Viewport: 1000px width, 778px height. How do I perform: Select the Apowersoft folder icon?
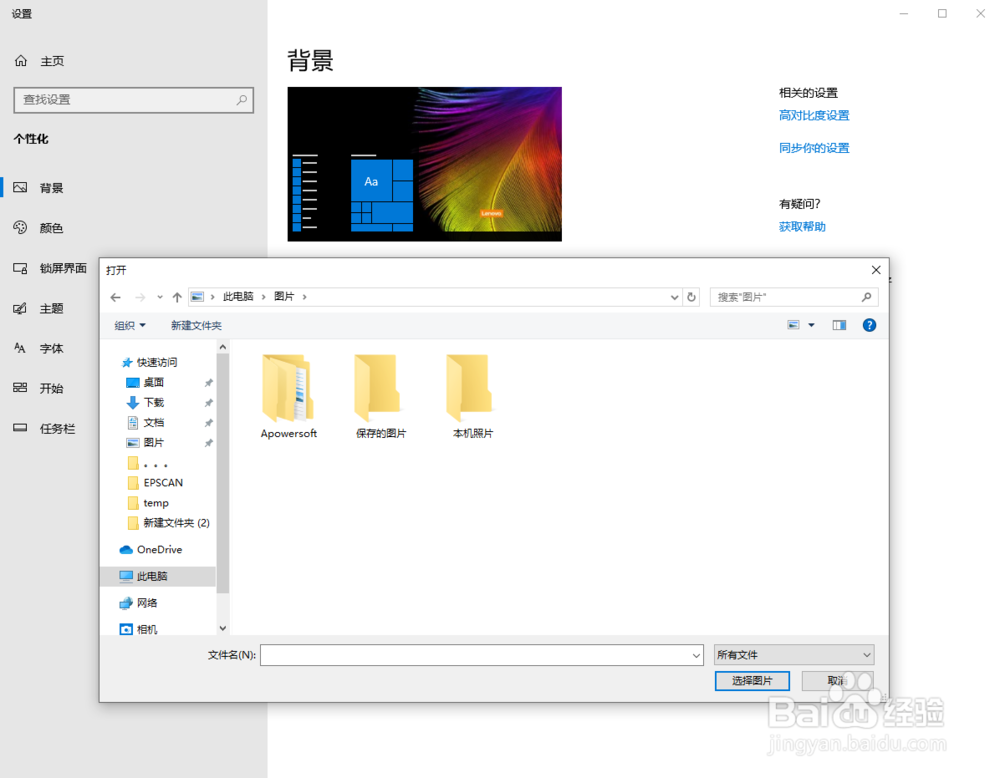[288, 388]
